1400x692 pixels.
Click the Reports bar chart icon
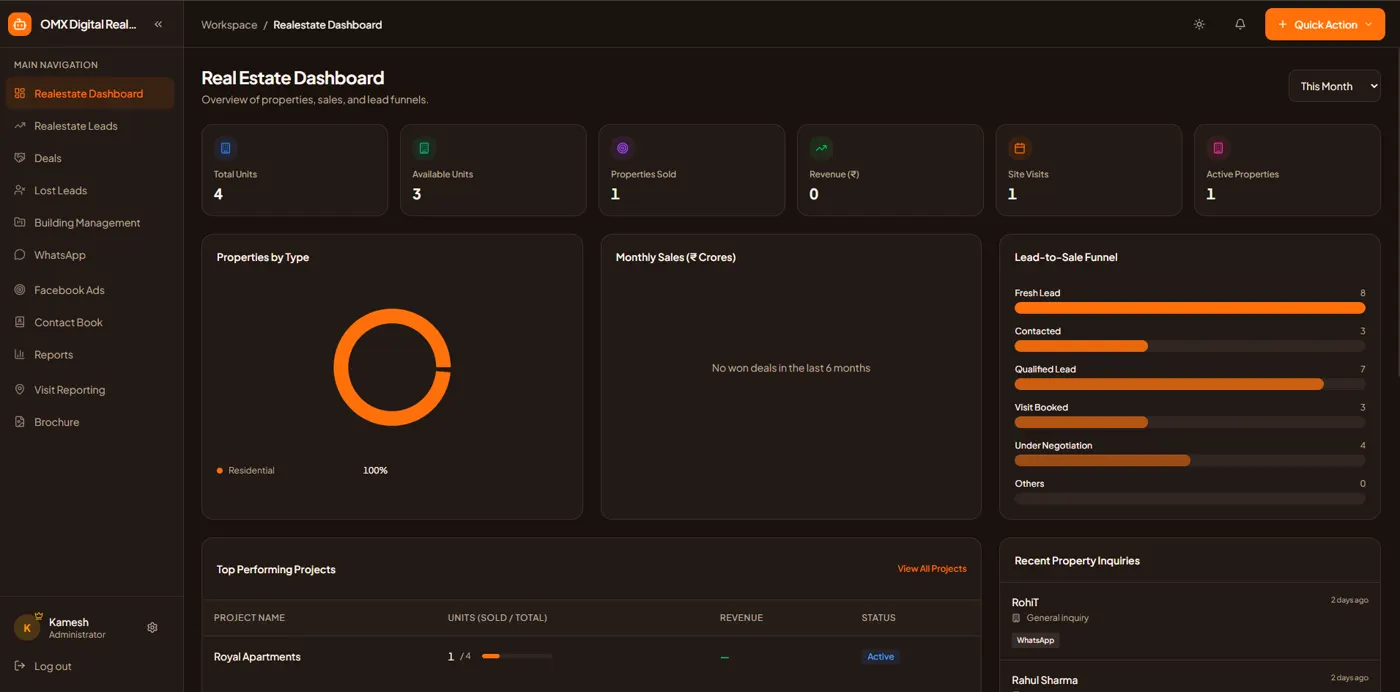[x=19, y=354]
